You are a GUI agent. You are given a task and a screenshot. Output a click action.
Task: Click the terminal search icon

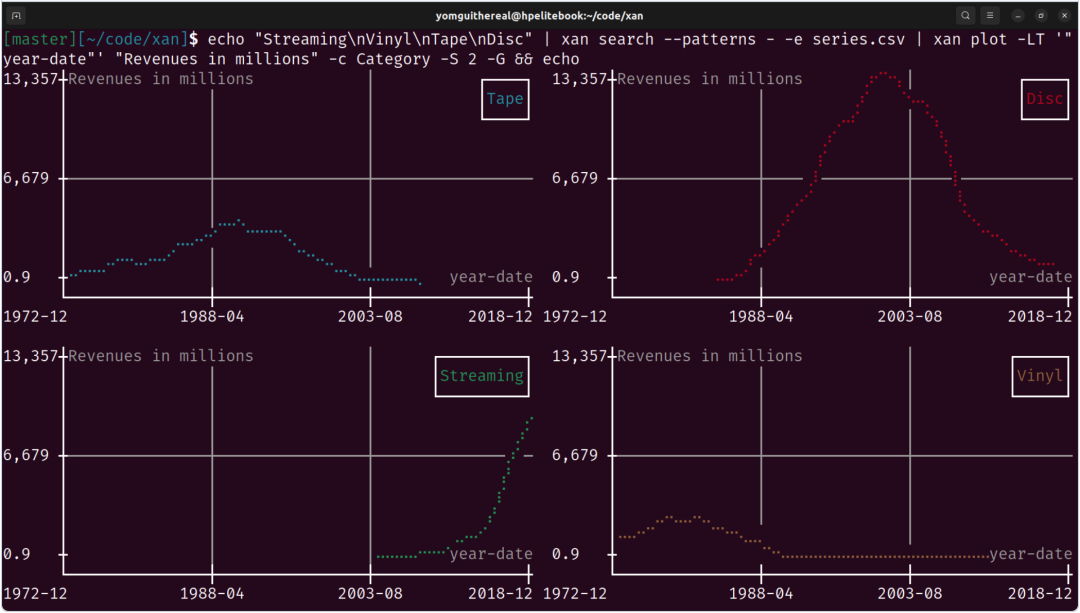tap(965, 16)
